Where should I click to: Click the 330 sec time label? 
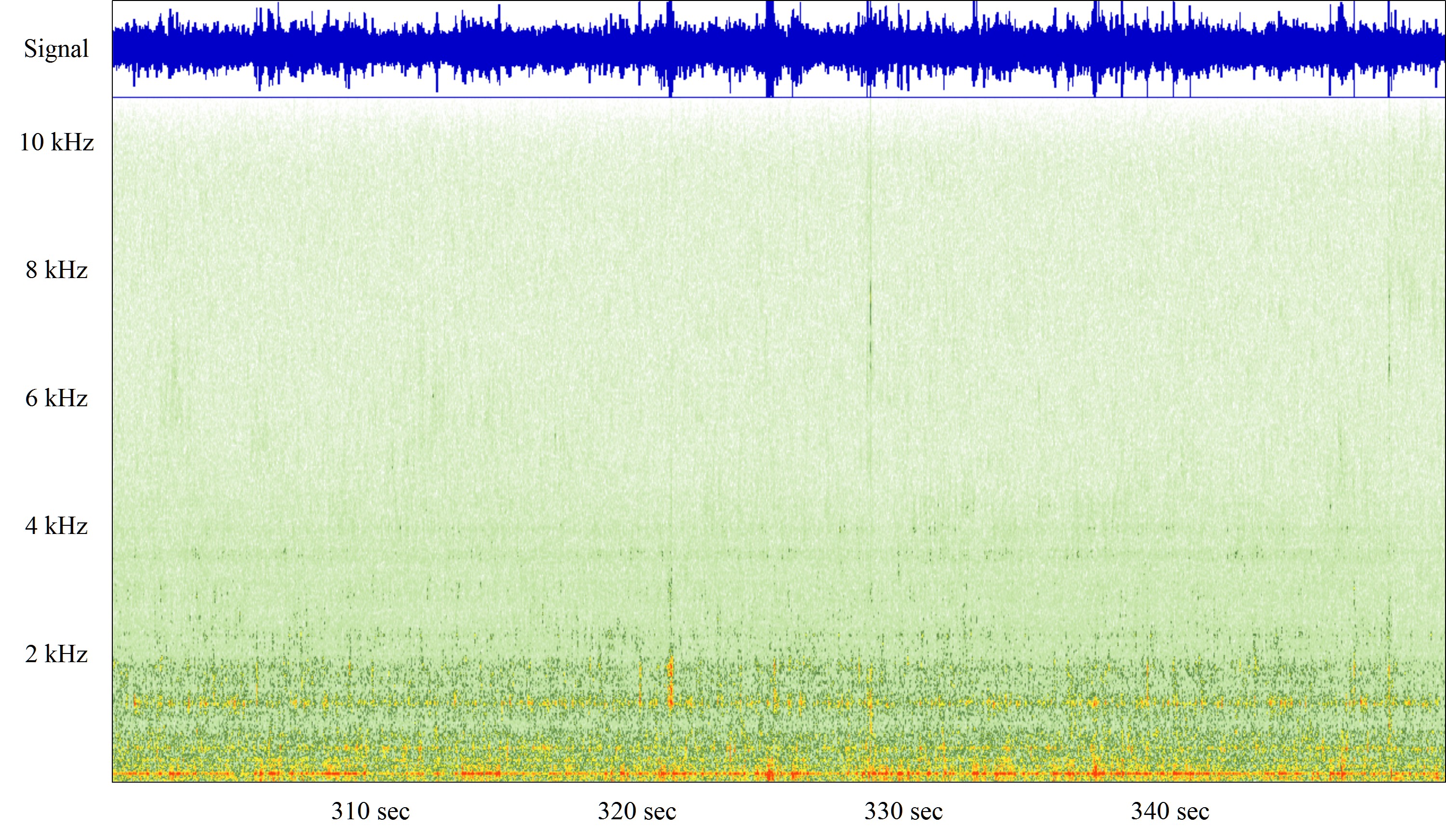(903, 811)
